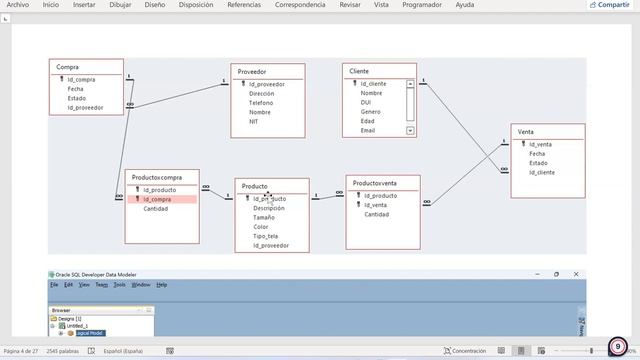Select the Proveedor table header
Viewport: 640px width, 360px height.
click(252, 71)
